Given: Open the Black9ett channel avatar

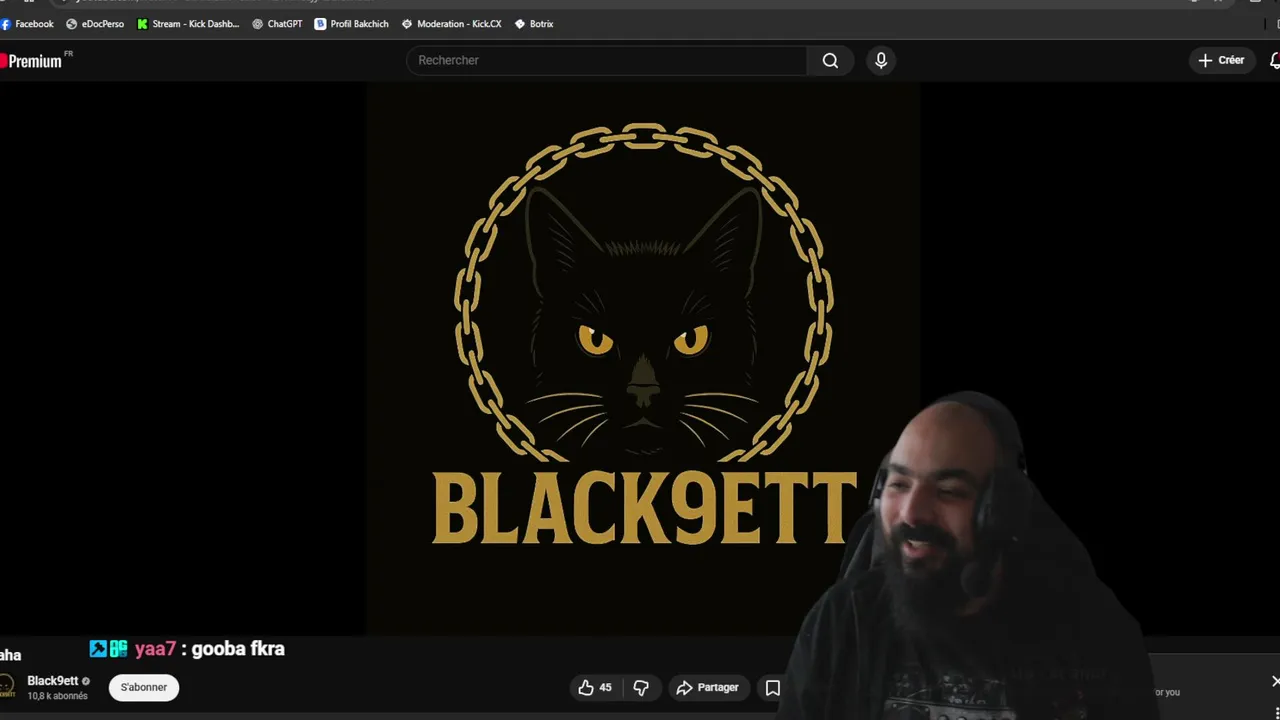Looking at the screenshot, I should coord(6,687).
